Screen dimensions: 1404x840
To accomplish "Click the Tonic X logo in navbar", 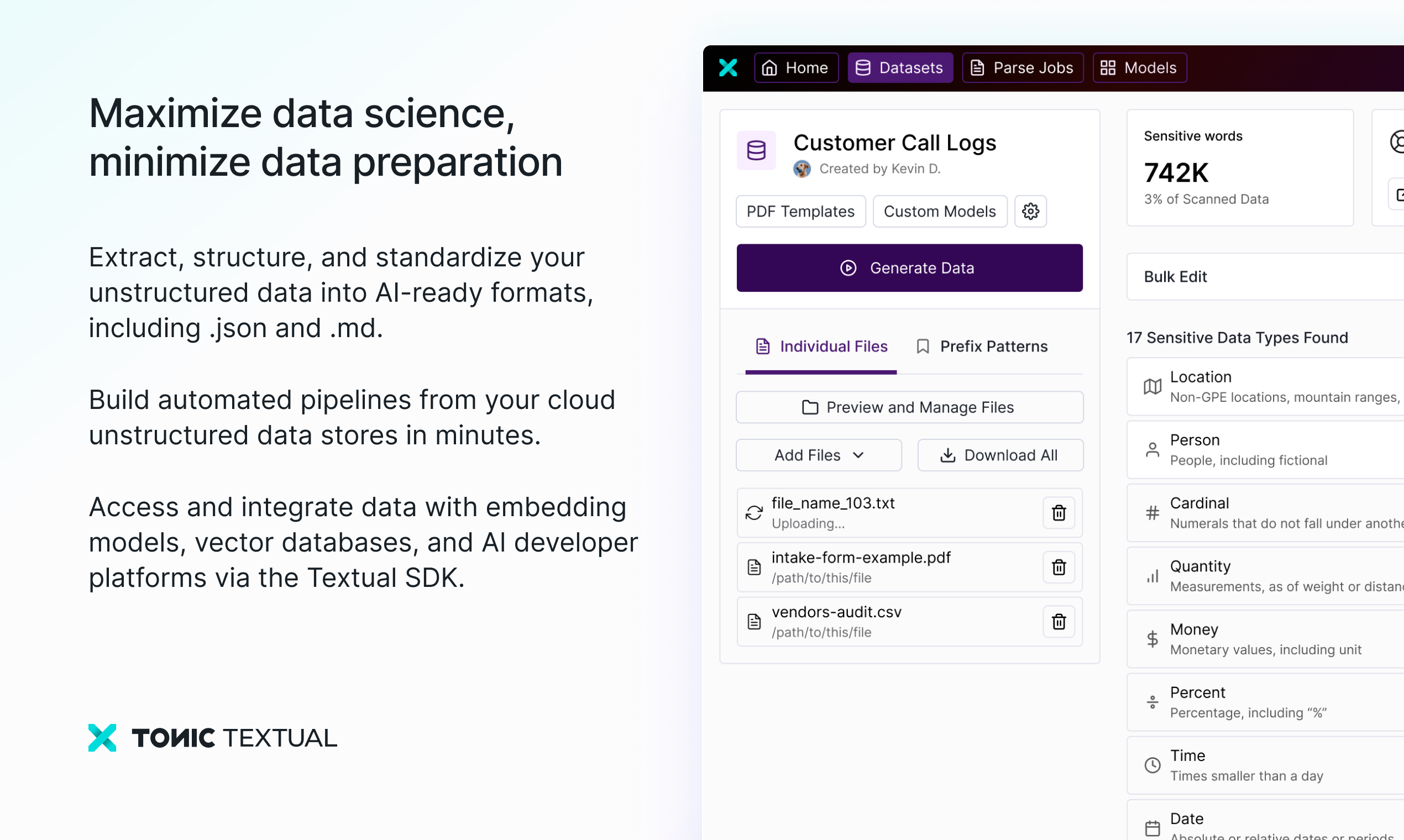I will pyautogui.click(x=727, y=68).
